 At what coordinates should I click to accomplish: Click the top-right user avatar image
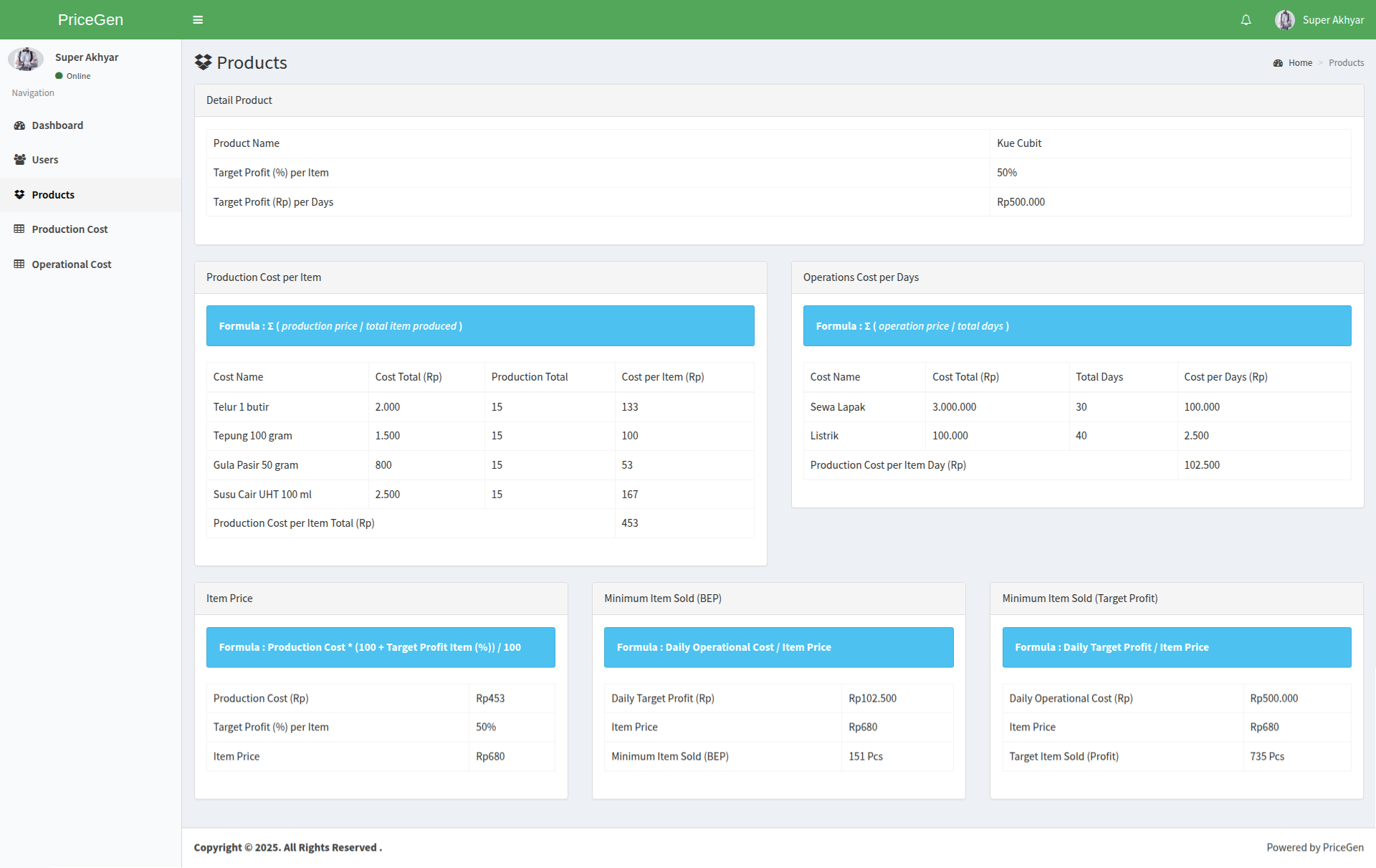pos(1284,20)
